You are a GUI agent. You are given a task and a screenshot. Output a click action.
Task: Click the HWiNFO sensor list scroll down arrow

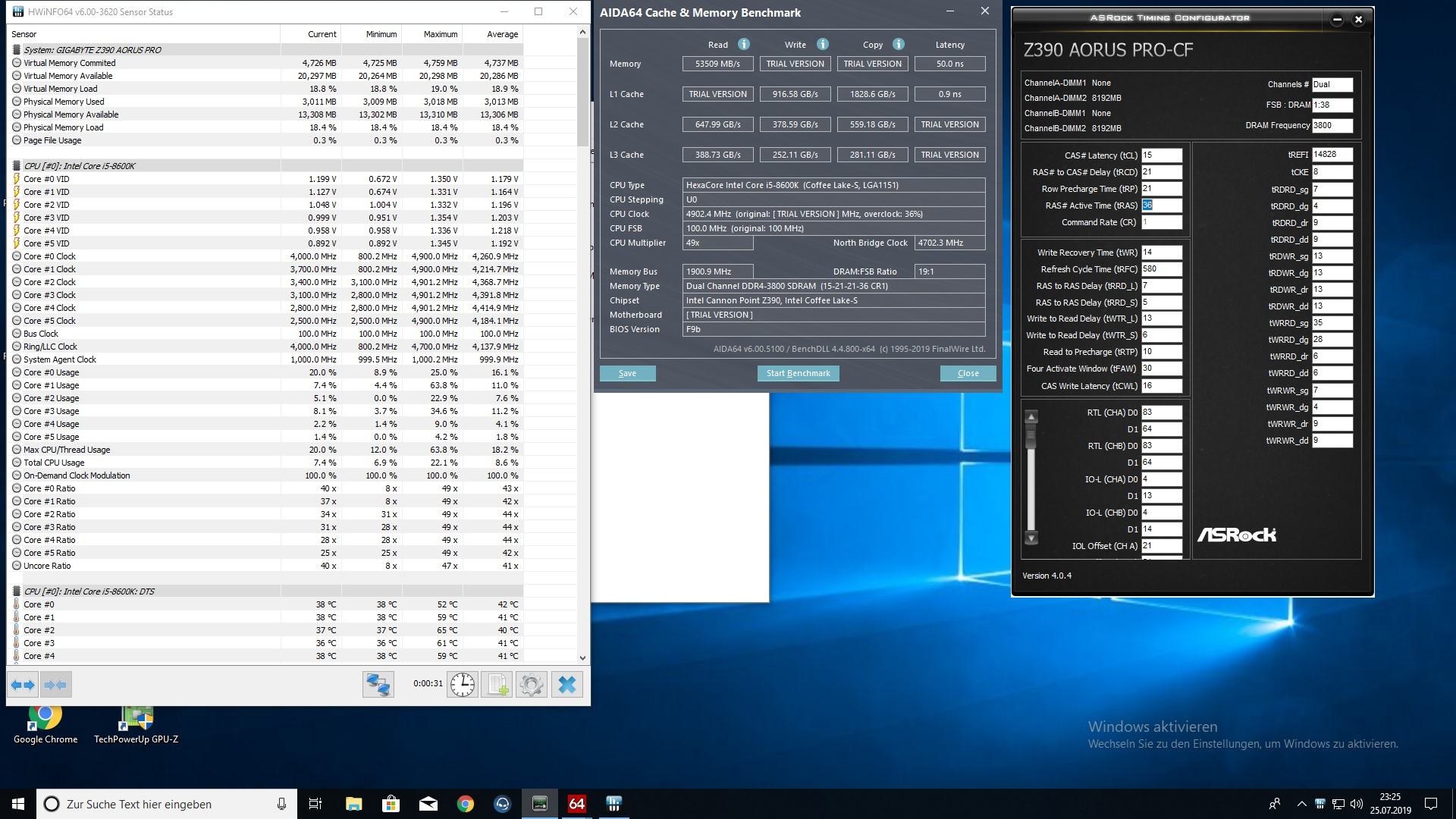click(x=582, y=658)
